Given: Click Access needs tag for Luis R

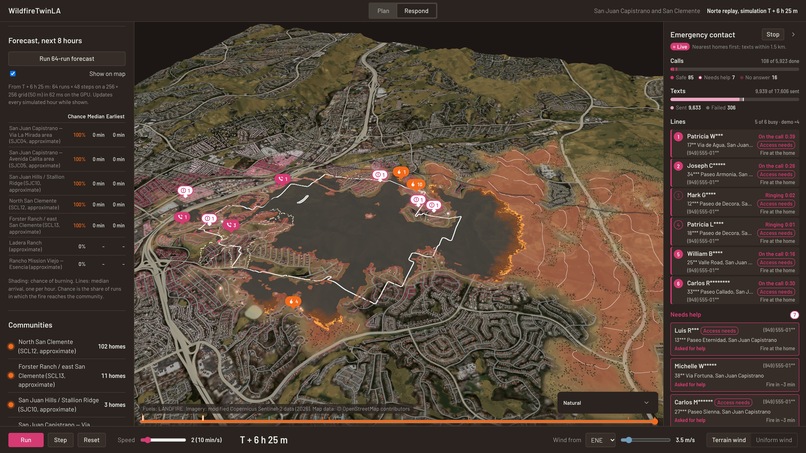Looking at the screenshot, I should pos(719,331).
